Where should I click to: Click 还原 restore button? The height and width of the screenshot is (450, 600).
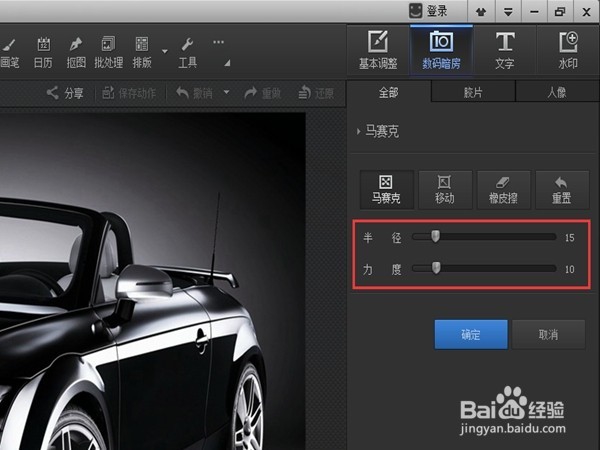(316, 93)
